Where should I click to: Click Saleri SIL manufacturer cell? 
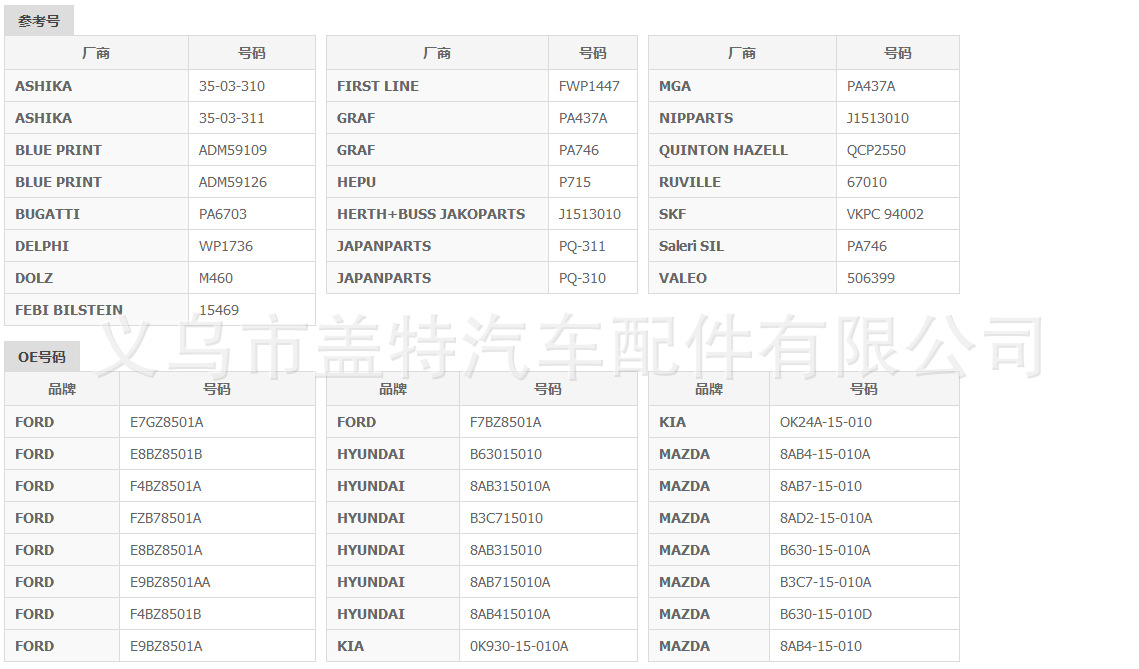[x=742, y=246]
